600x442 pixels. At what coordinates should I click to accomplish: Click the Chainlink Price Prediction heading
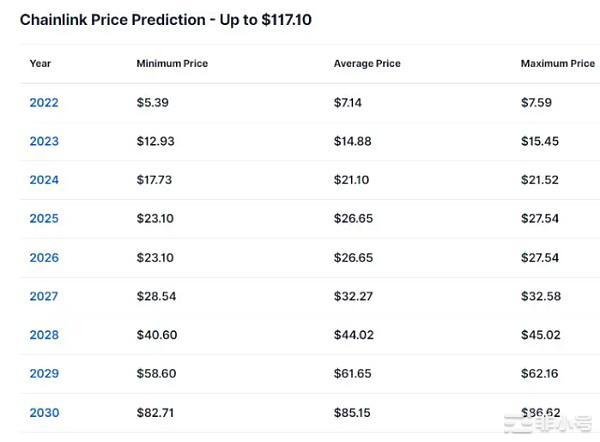coord(166,20)
